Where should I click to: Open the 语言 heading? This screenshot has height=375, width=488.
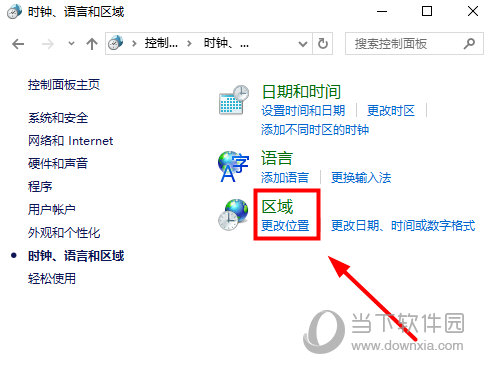[x=277, y=158]
